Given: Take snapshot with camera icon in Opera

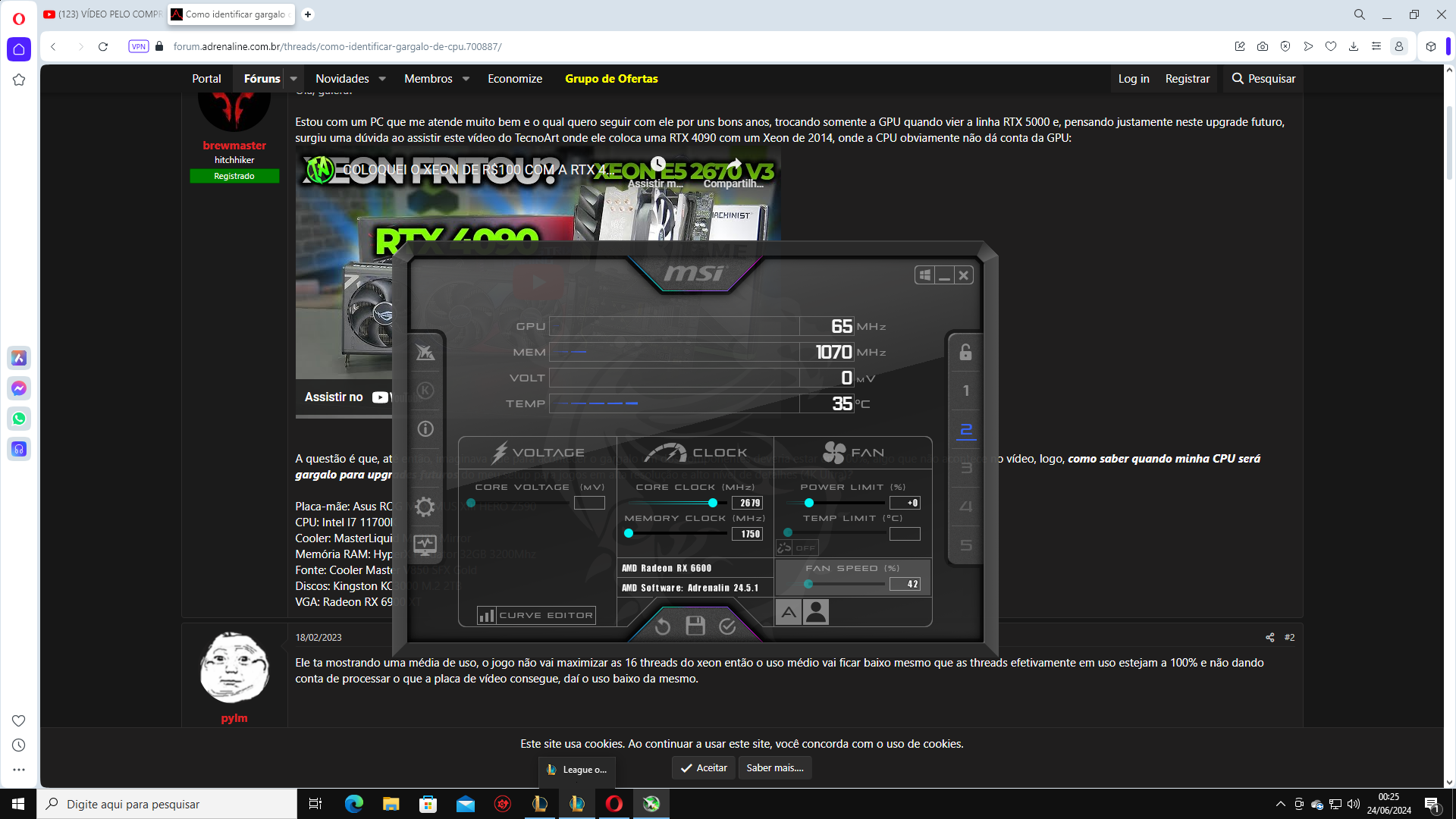Looking at the screenshot, I should [x=1263, y=46].
